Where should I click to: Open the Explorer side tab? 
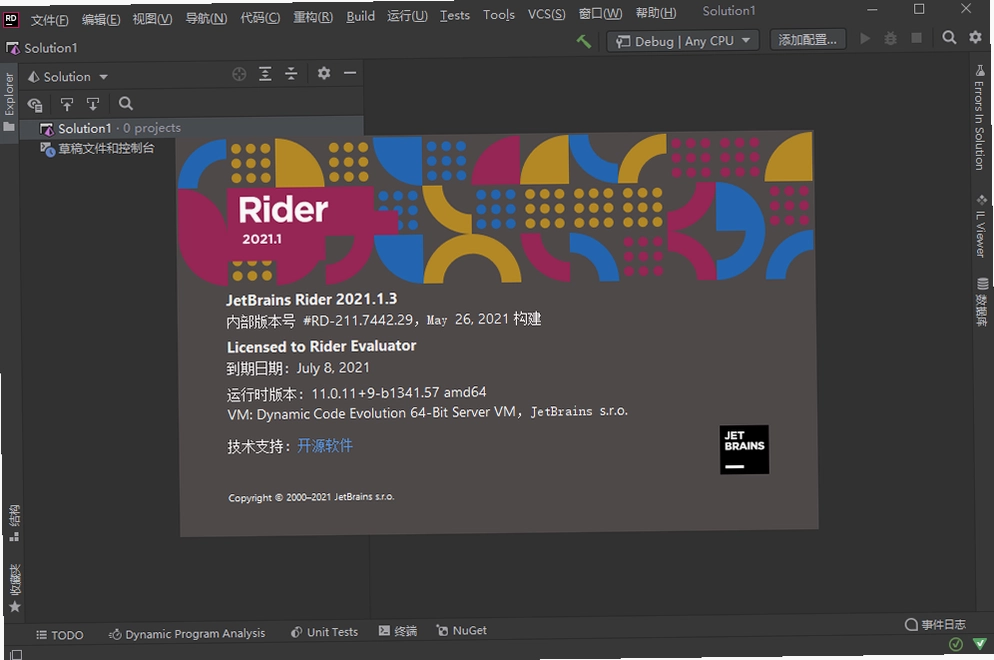tap(9, 101)
